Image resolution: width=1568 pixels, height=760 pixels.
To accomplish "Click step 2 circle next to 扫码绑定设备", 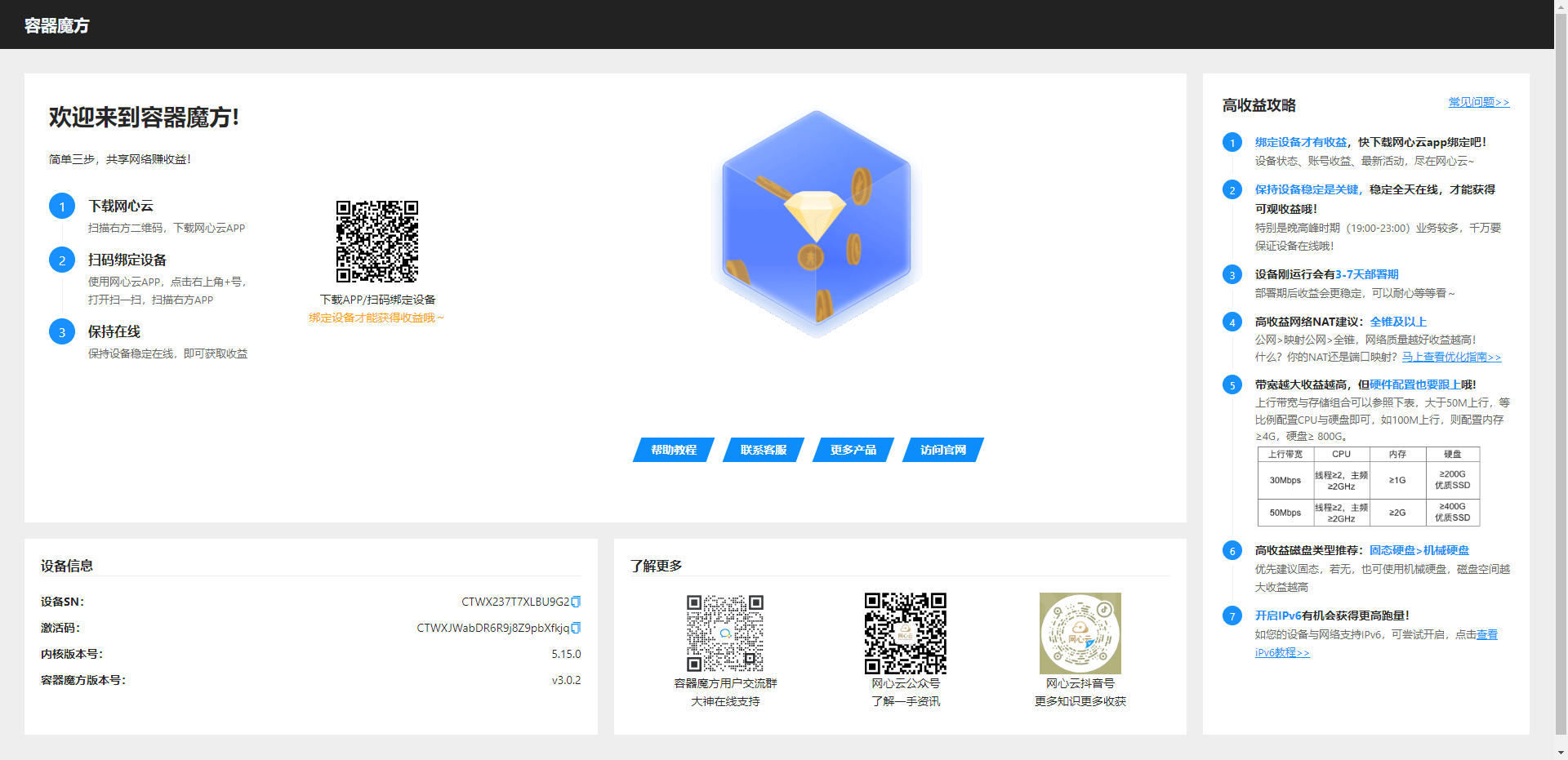I will 62,260.
